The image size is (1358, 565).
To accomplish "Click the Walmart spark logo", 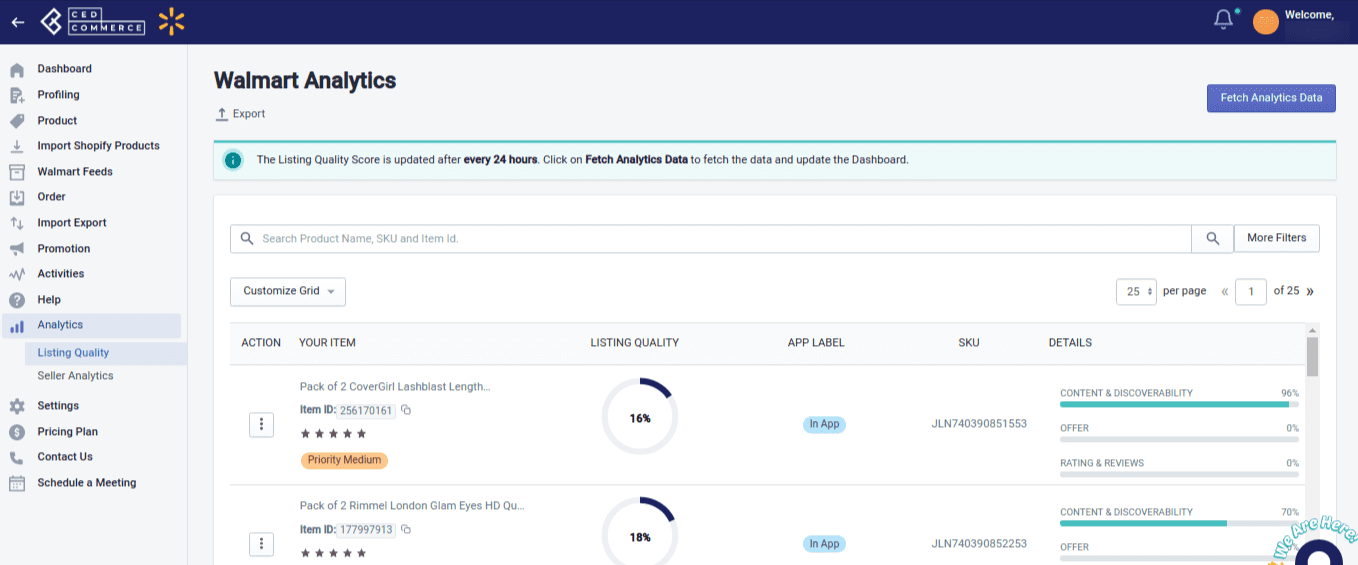I will click(171, 21).
